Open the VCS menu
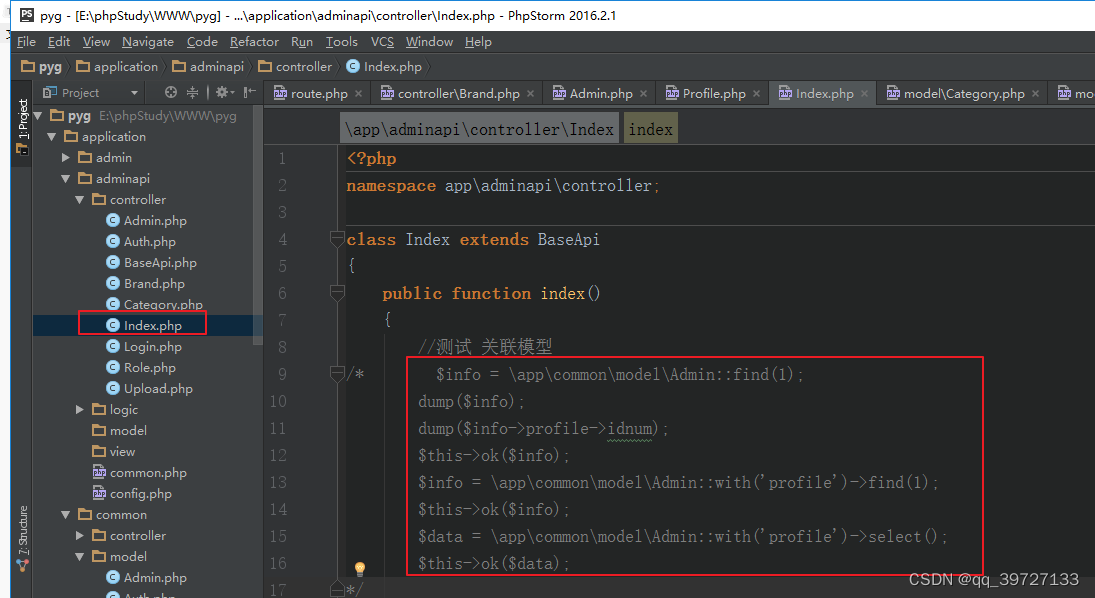The height and width of the screenshot is (598, 1095). tap(382, 42)
